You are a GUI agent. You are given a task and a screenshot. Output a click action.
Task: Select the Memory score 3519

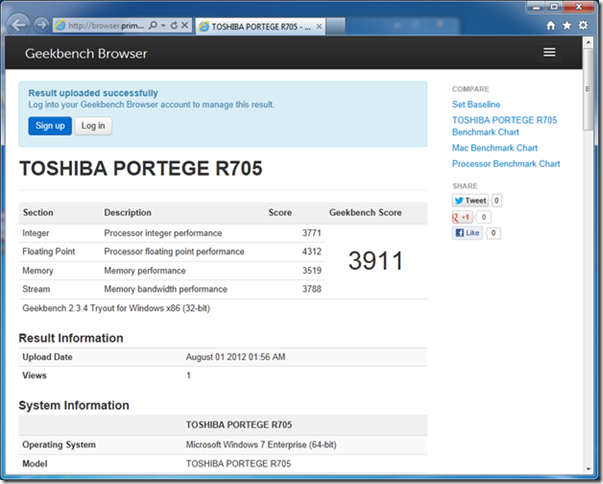click(311, 271)
